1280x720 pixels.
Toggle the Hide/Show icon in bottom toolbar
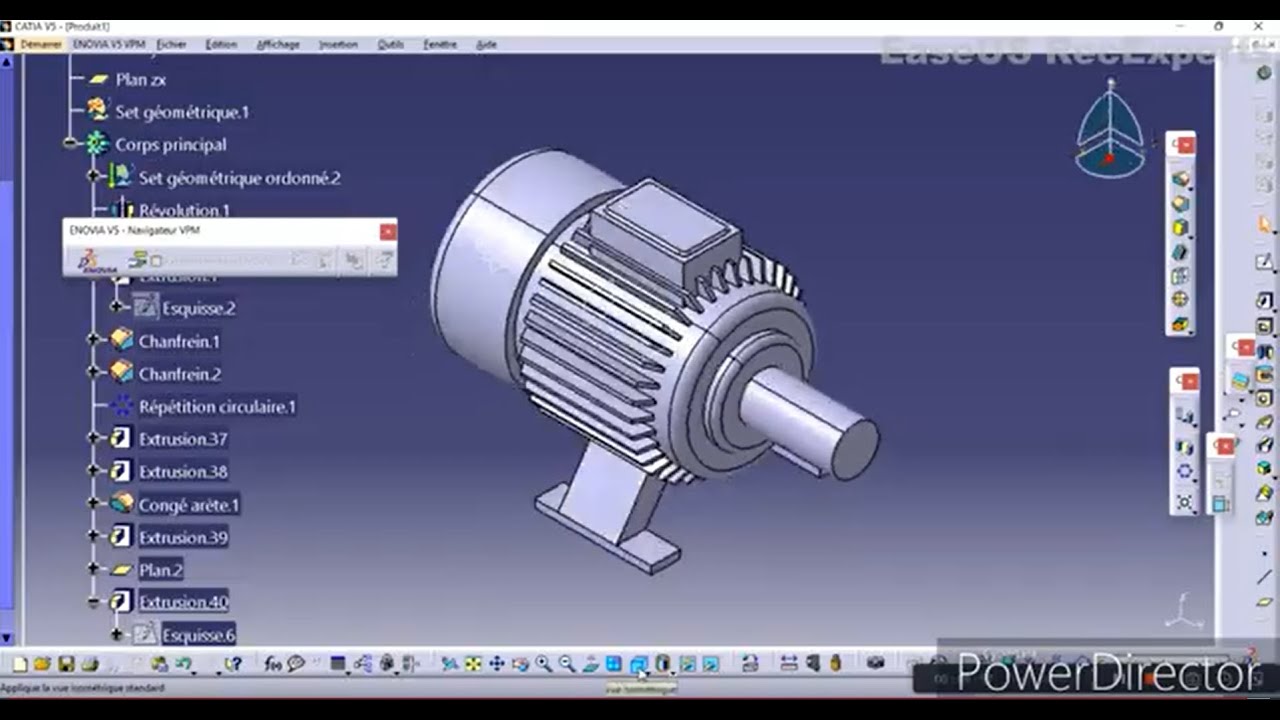(x=687, y=663)
